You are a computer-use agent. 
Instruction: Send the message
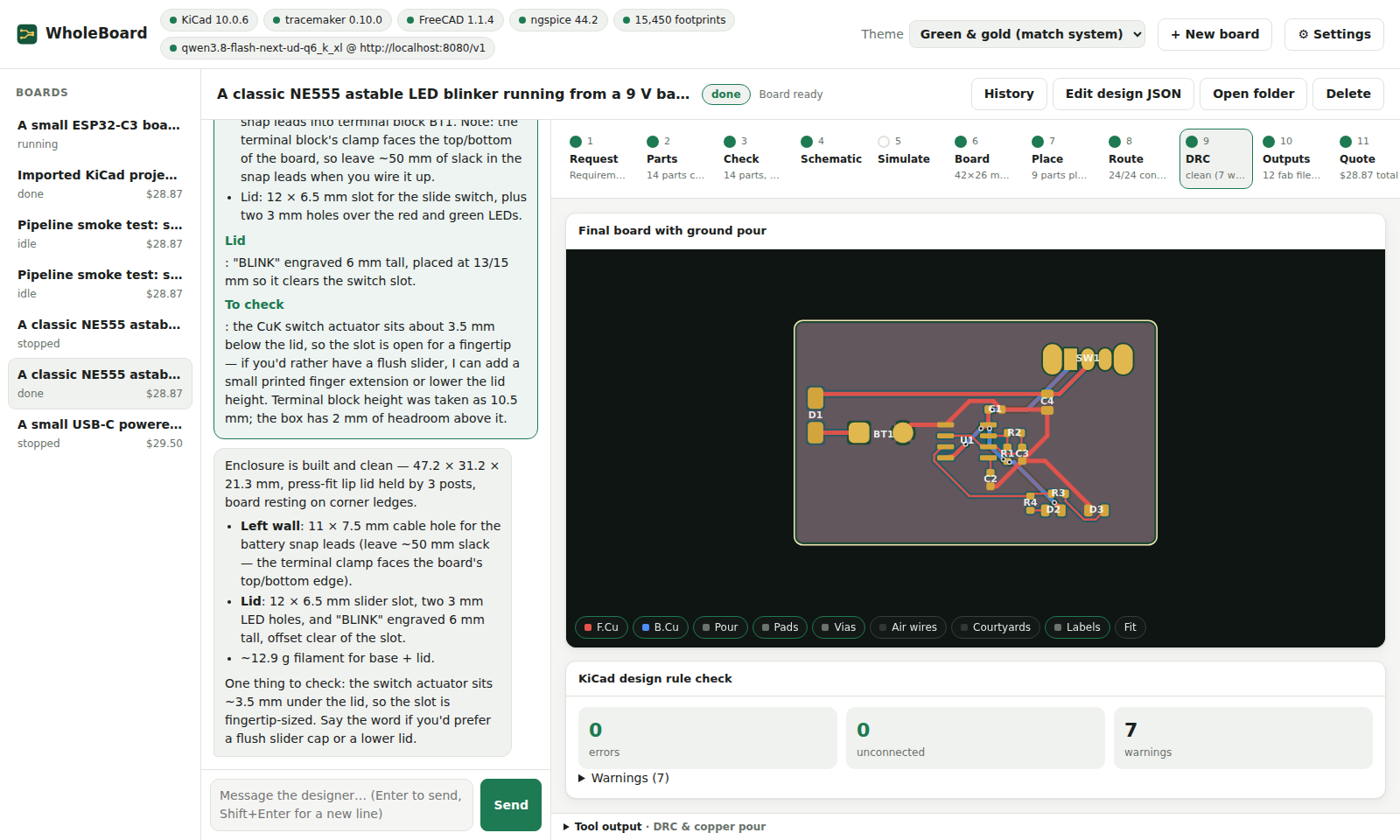pyautogui.click(x=511, y=805)
